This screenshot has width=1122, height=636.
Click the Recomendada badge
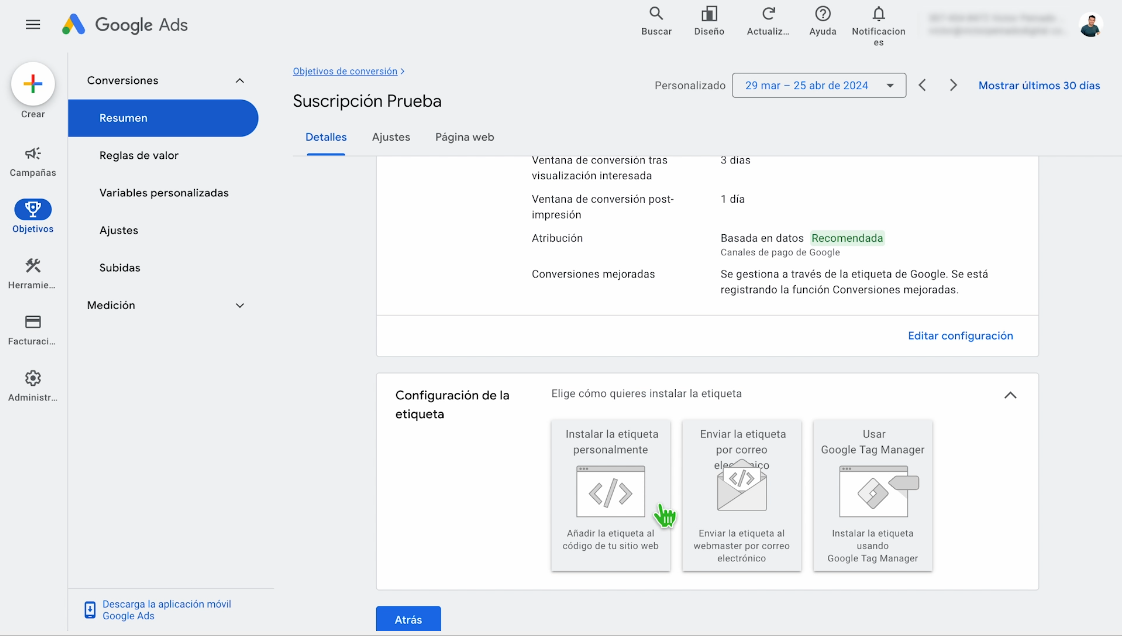(847, 238)
